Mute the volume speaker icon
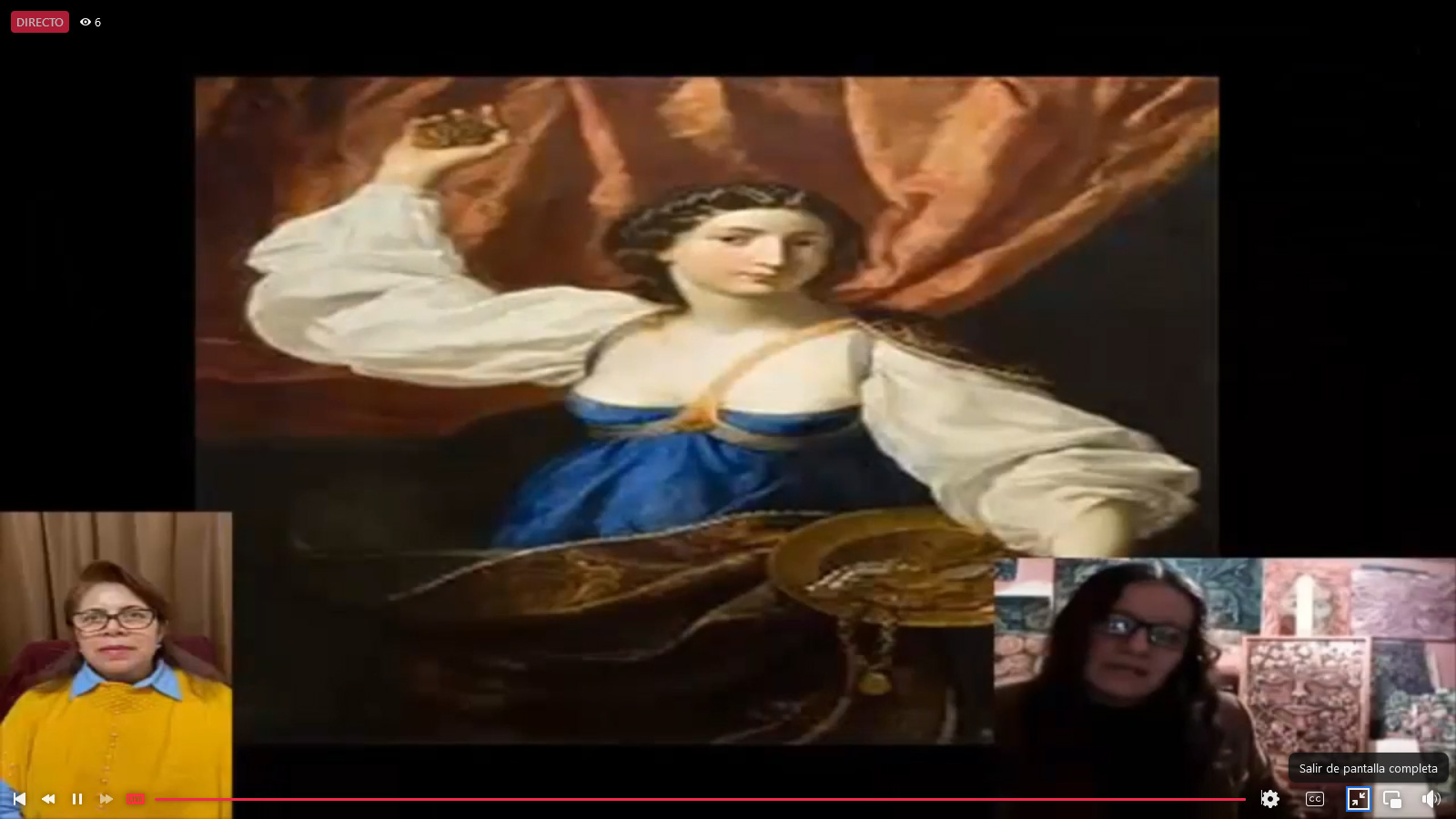This screenshot has height=819, width=1456. 1431,799
